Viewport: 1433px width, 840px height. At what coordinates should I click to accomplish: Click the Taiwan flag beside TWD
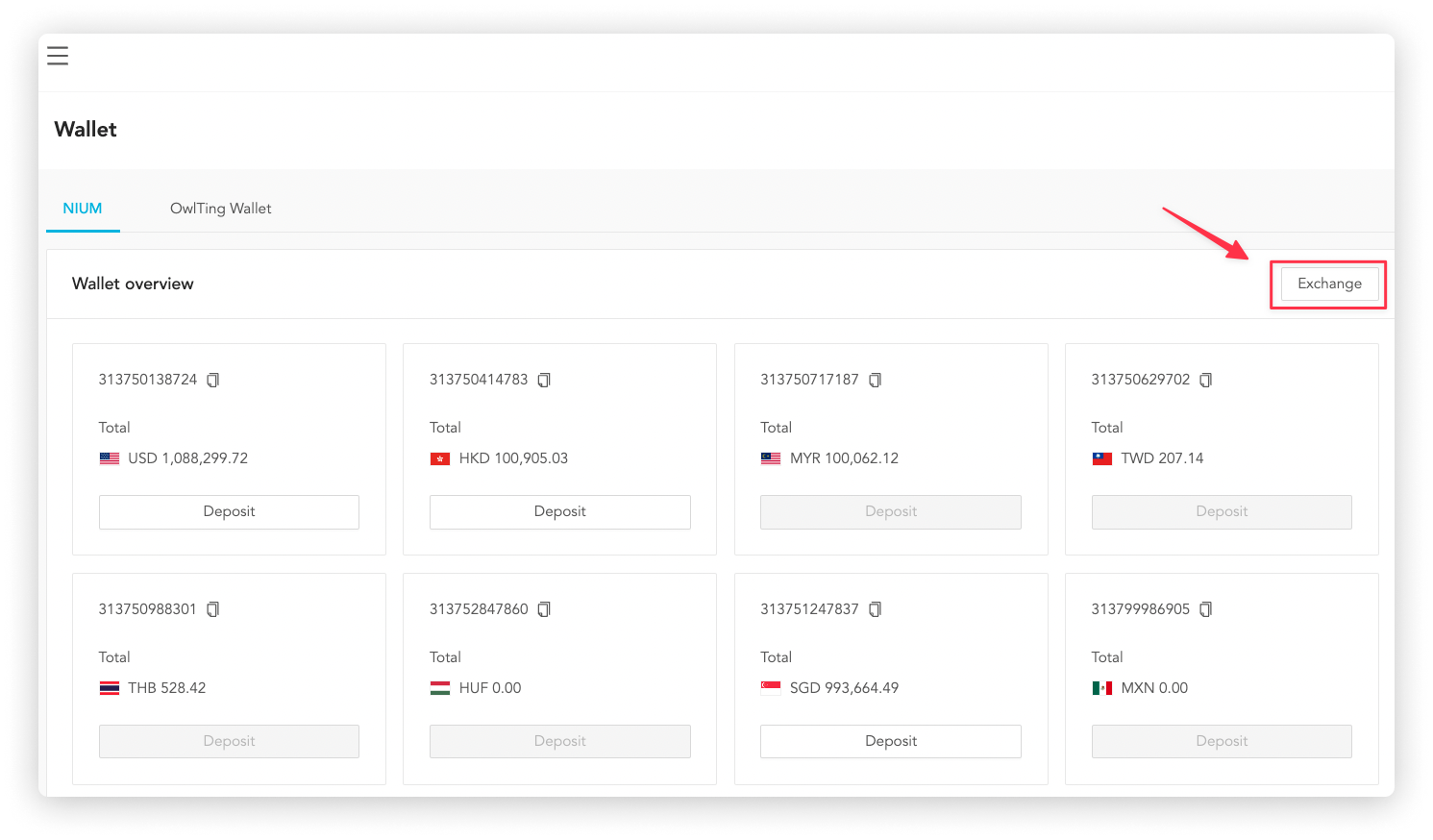click(1102, 458)
